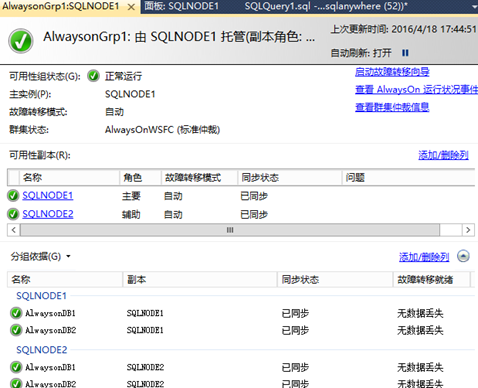478x388 pixels.
Task: Open the tab overflow dropdown arrow
Action: point(474,7)
